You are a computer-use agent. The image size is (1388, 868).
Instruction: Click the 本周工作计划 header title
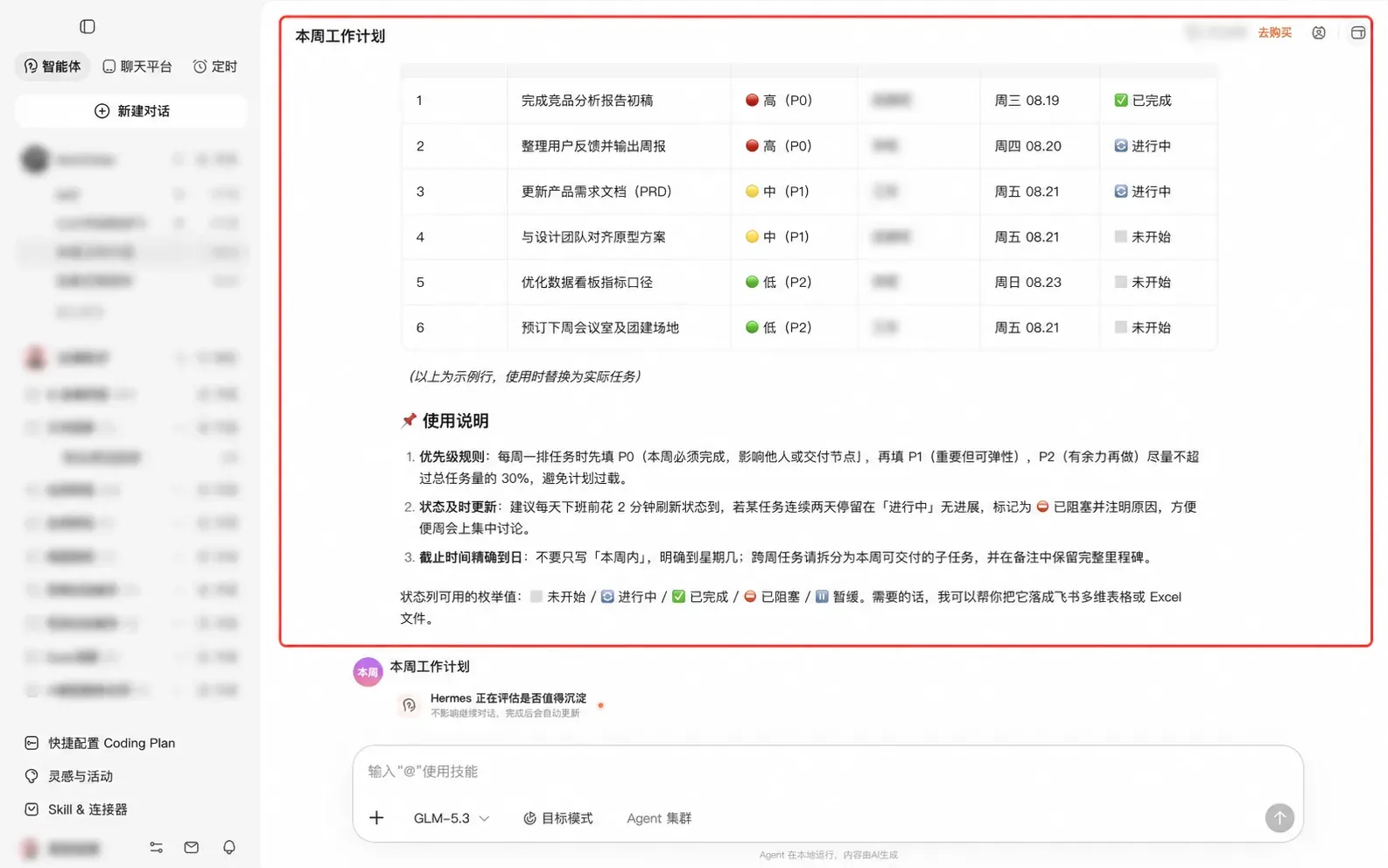340,36
